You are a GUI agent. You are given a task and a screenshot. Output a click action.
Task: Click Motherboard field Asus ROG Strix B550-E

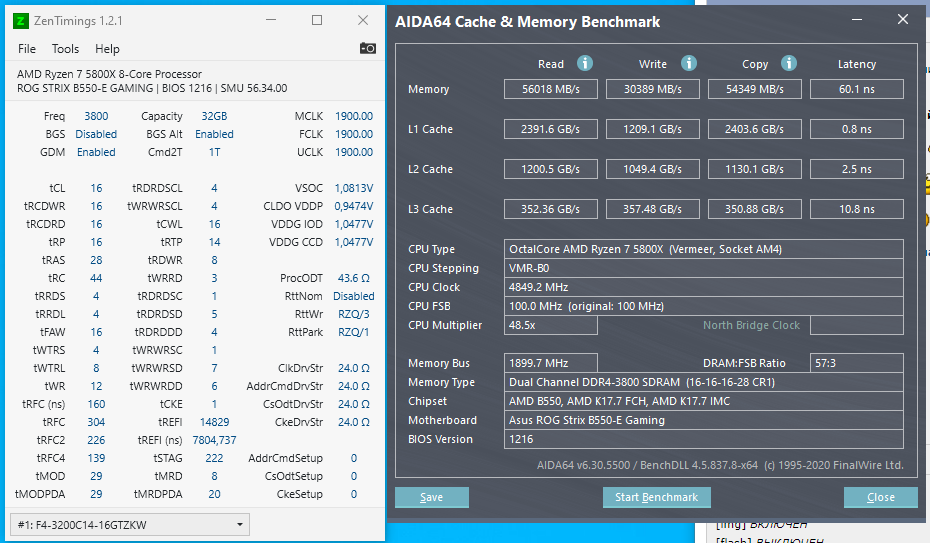(x=704, y=420)
